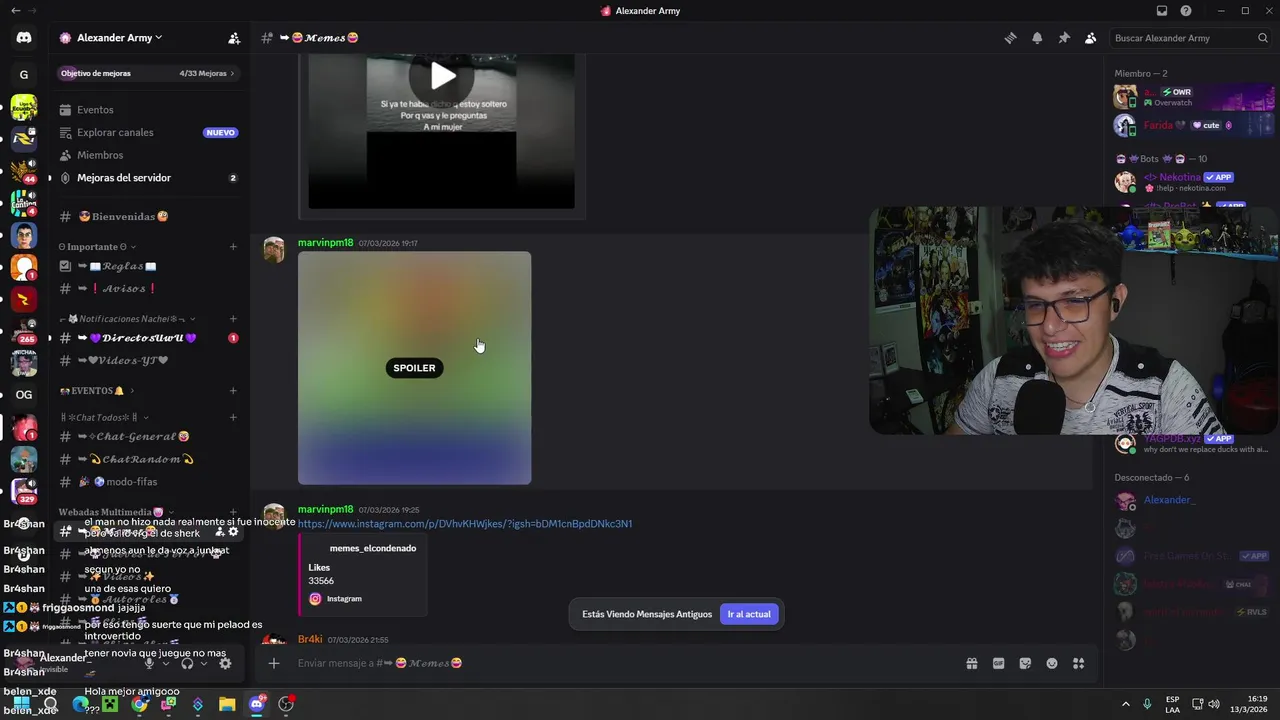This screenshot has width=1280, height=720.
Task: Open Explorar canales
Action: pos(148,132)
